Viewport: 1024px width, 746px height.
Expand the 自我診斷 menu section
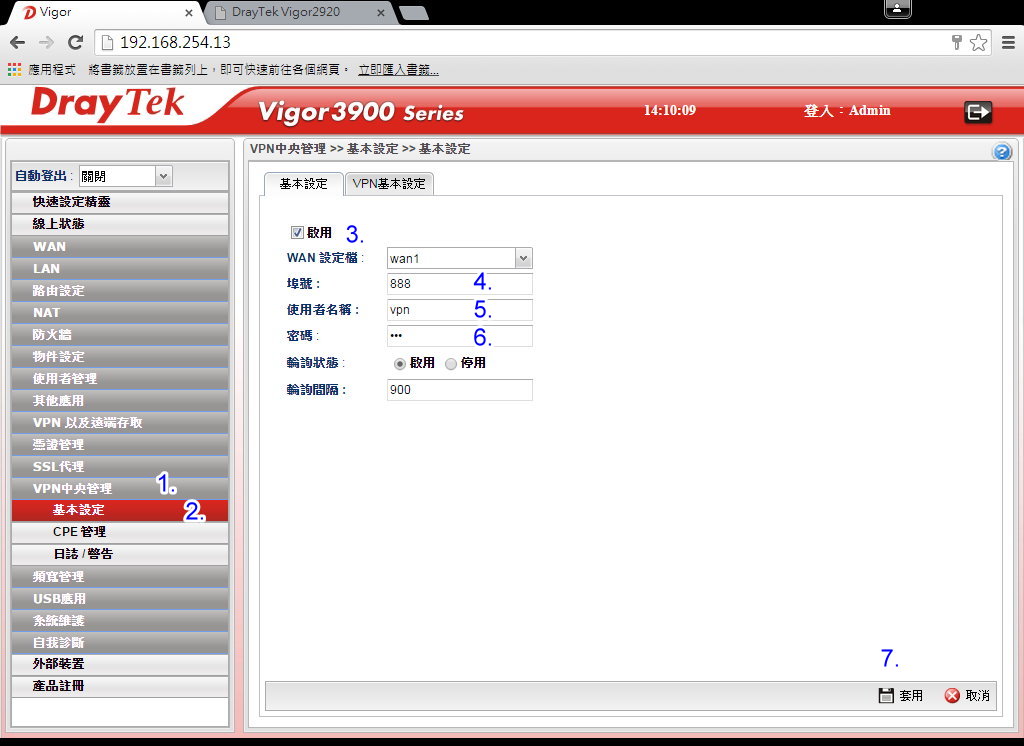[120, 643]
